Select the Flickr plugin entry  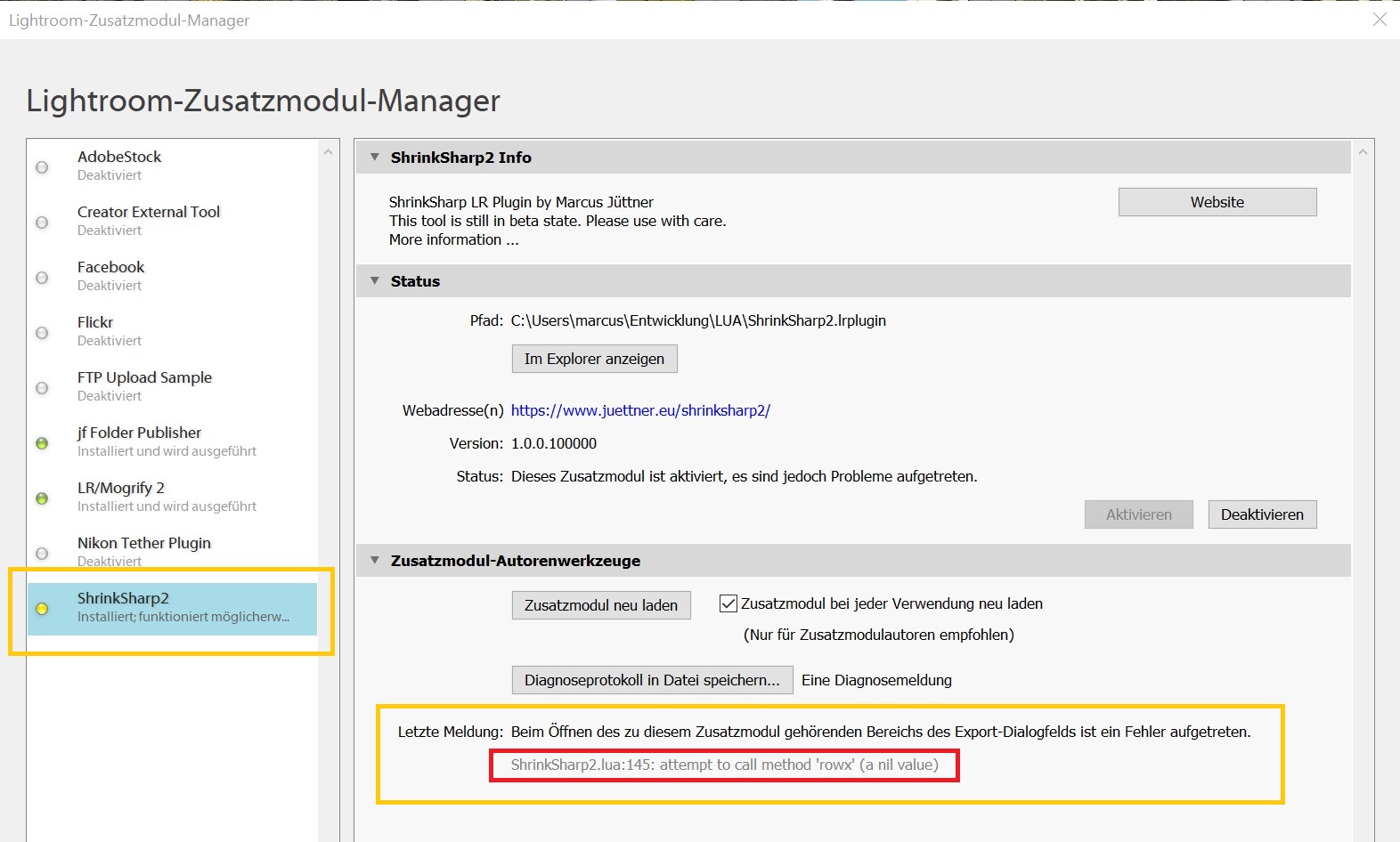pos(172,331)
